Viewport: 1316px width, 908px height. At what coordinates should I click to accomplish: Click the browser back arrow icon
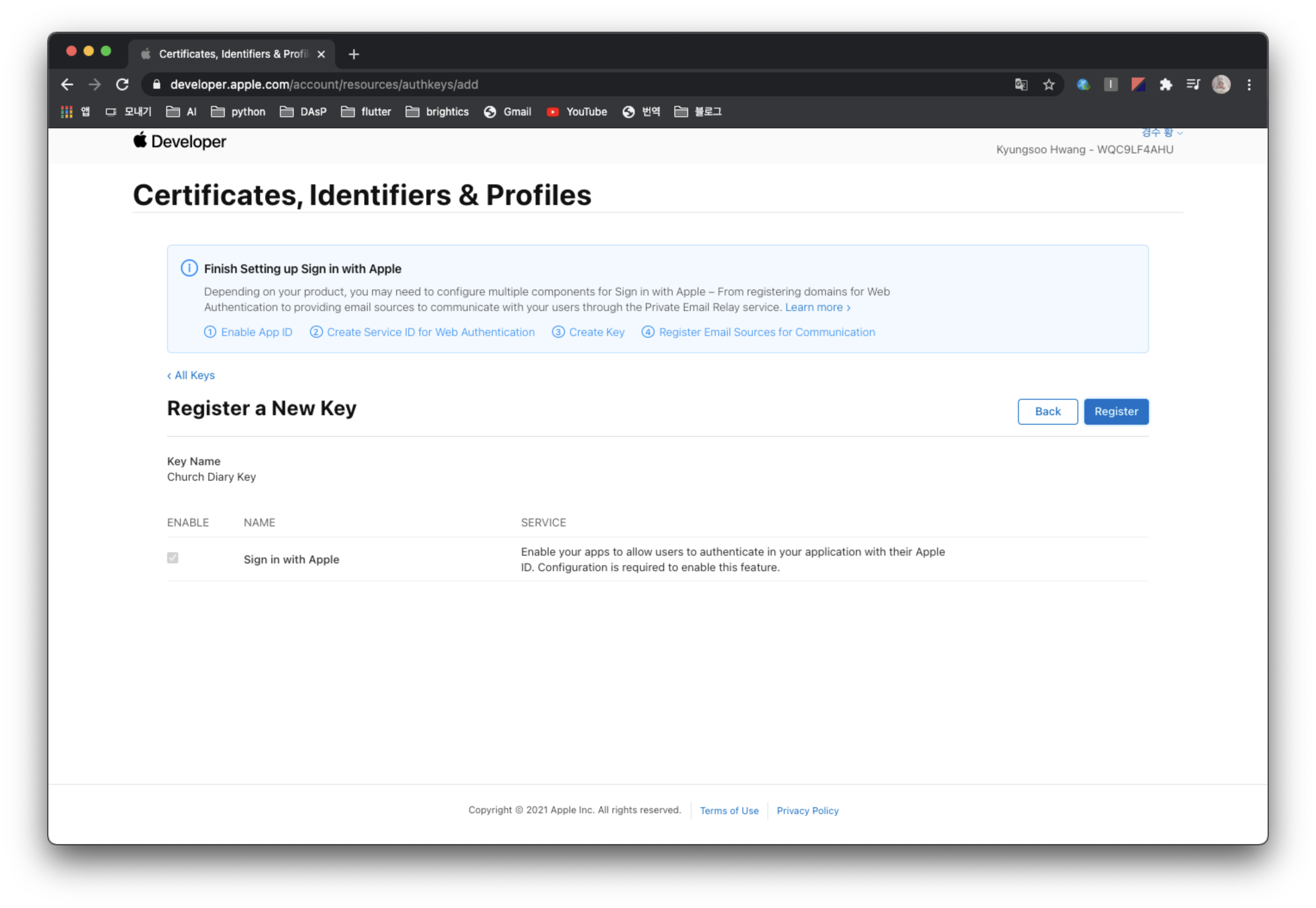(67, 85)
